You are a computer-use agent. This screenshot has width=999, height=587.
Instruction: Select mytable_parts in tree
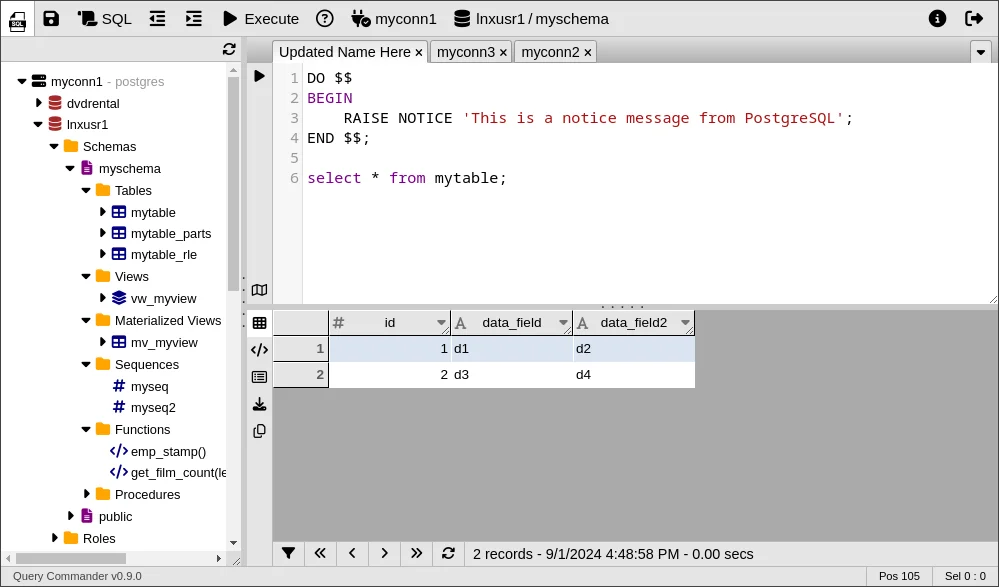[171, 234]
